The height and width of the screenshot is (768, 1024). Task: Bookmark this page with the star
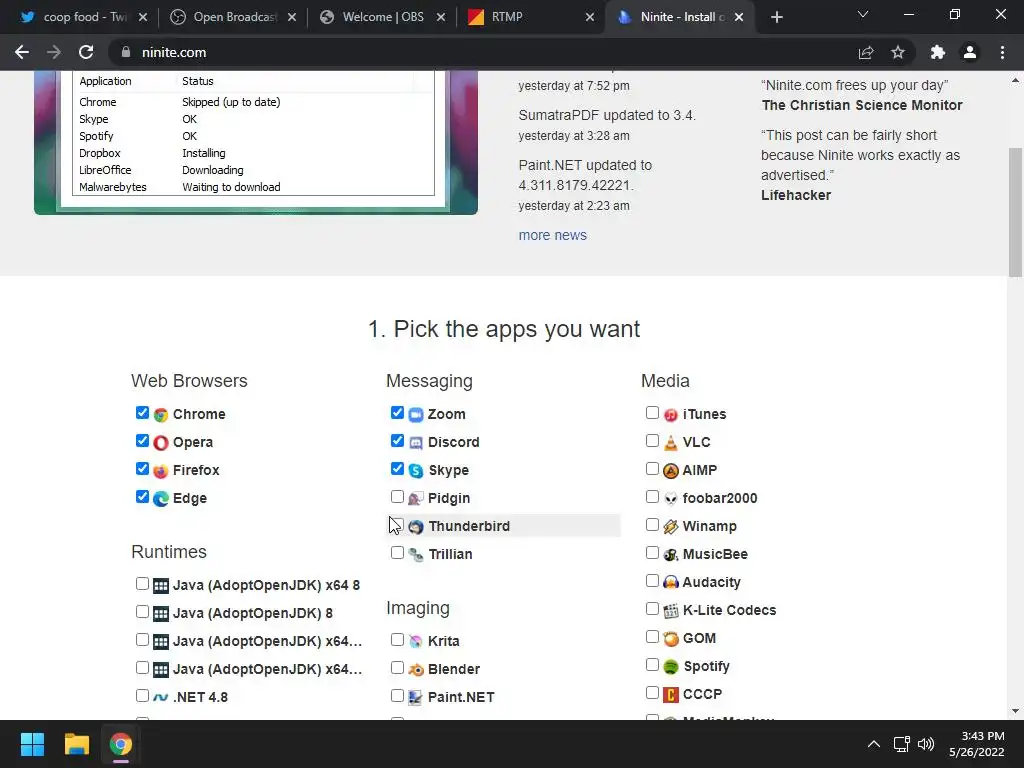898,52
